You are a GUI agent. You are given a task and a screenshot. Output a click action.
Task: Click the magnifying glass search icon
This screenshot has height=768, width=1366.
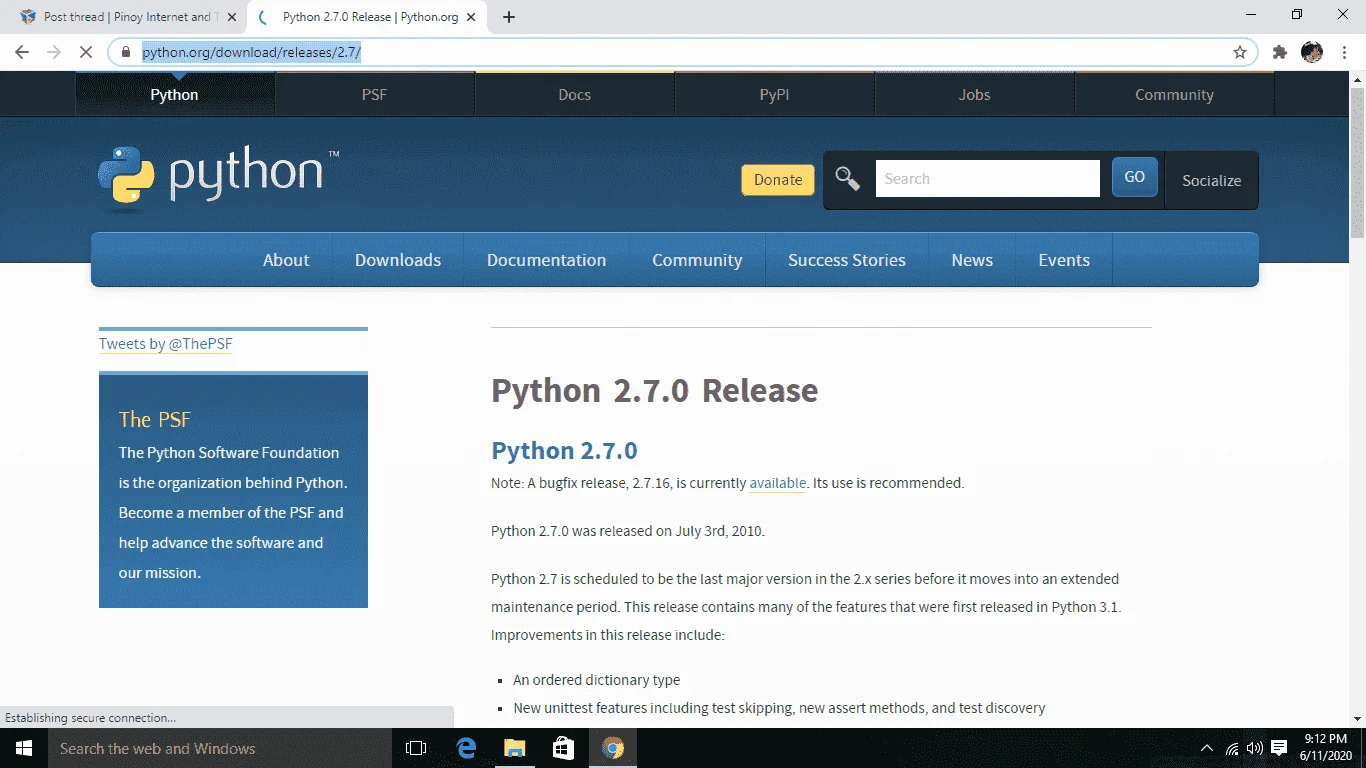(847, 179)
